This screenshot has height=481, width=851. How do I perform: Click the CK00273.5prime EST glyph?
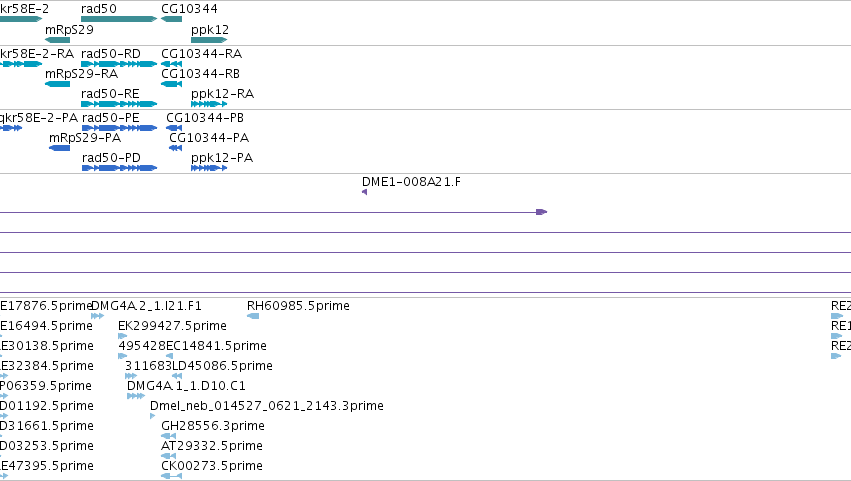tap(172, 476)
